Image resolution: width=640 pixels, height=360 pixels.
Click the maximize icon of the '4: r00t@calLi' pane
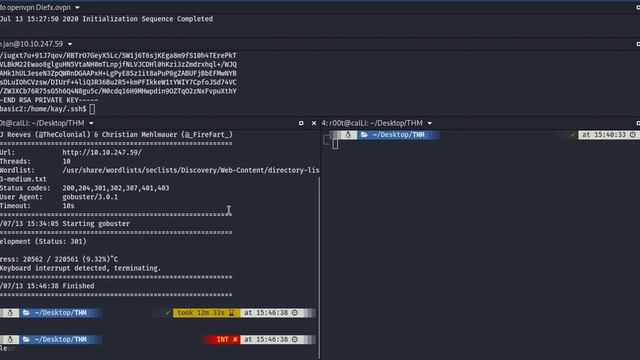click(x=638, y=123)
